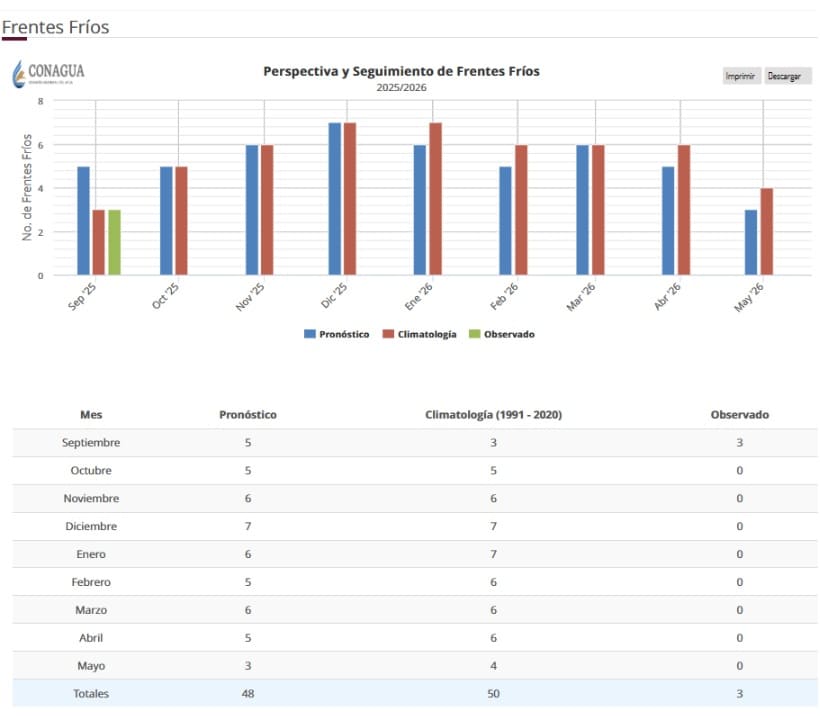This screenshot has height=716, width=820.
Task: Select the Septiembre table row
Action: [x=414, y=443]
